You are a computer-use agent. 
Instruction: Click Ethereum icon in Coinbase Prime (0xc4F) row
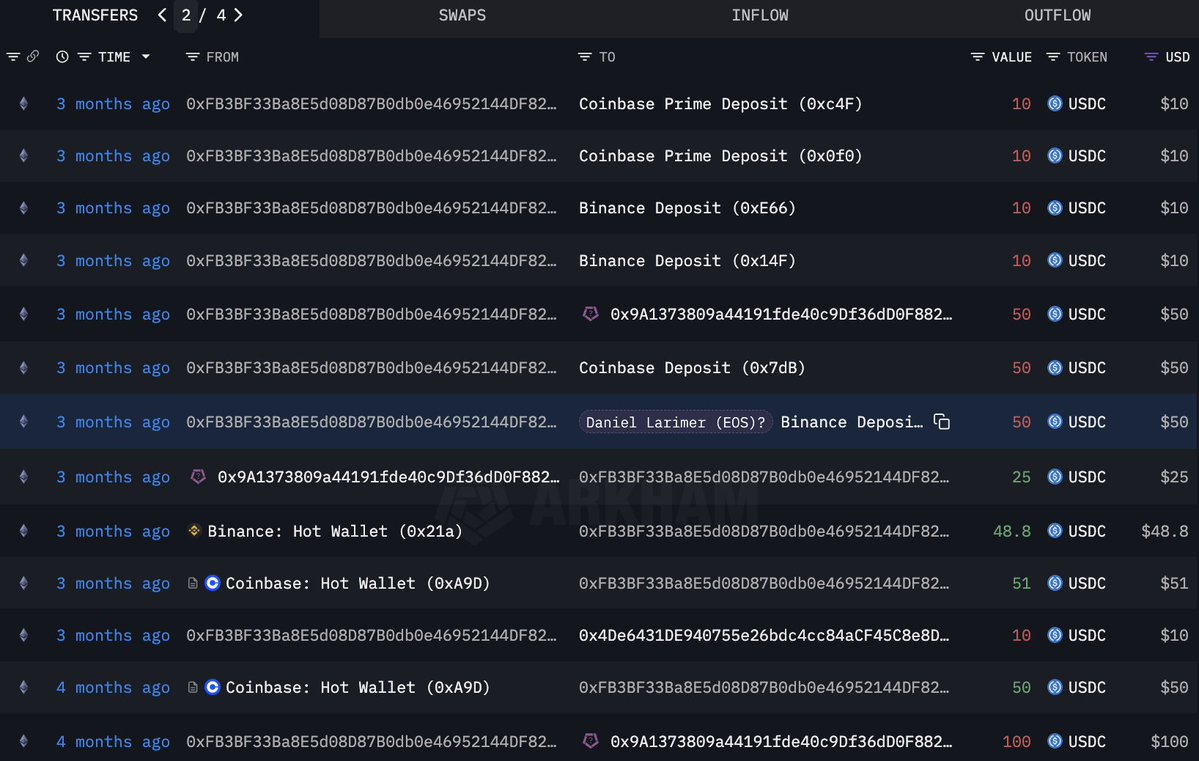click(x=24, y=103)
